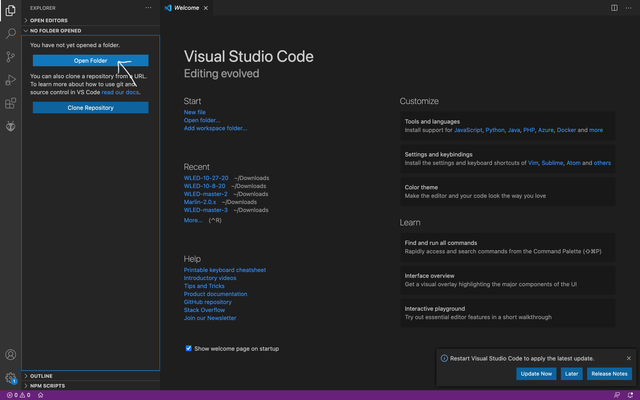This screenshot has width=640, height=400.
Task: Click the feedback icon in status bar
Action: point(617,395)
